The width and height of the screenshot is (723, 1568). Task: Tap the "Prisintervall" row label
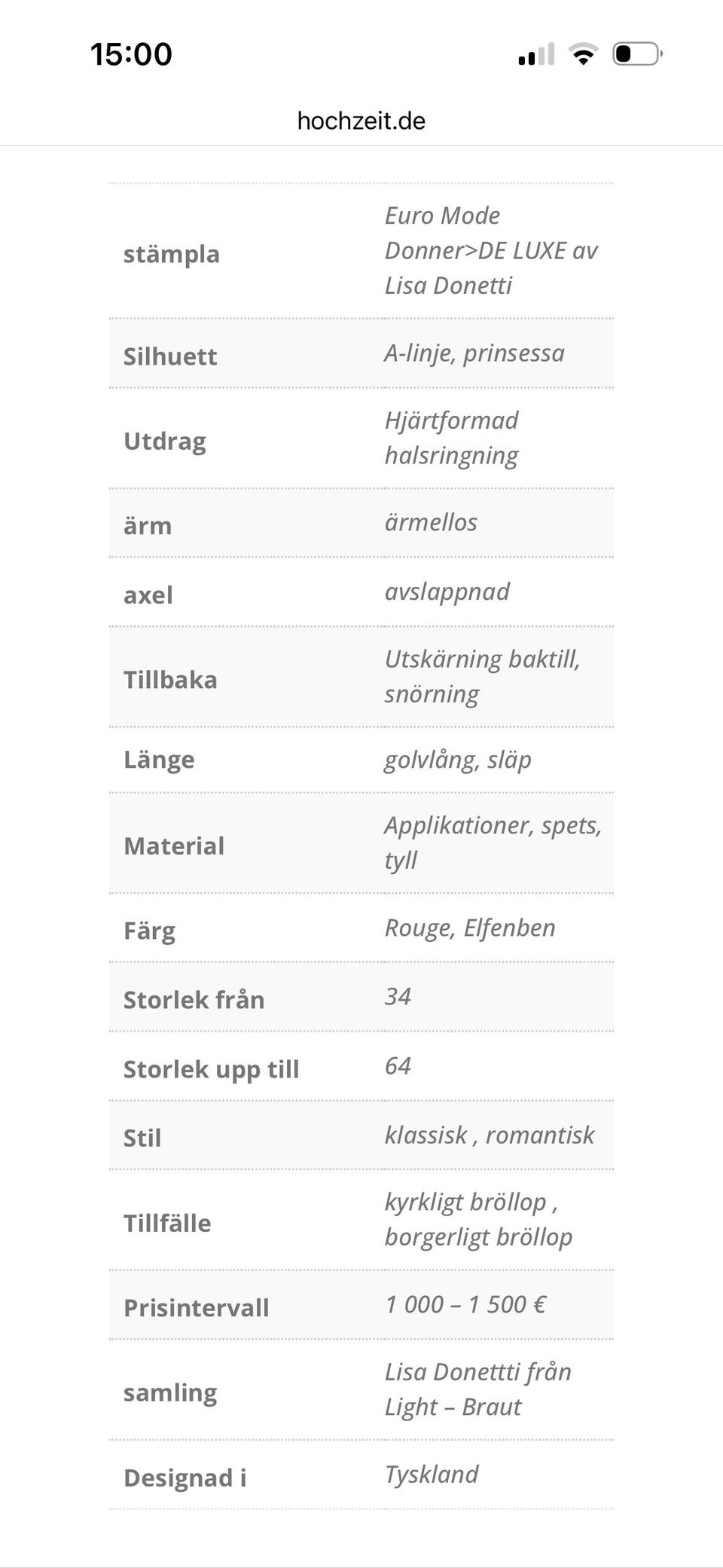[197, 1307]
